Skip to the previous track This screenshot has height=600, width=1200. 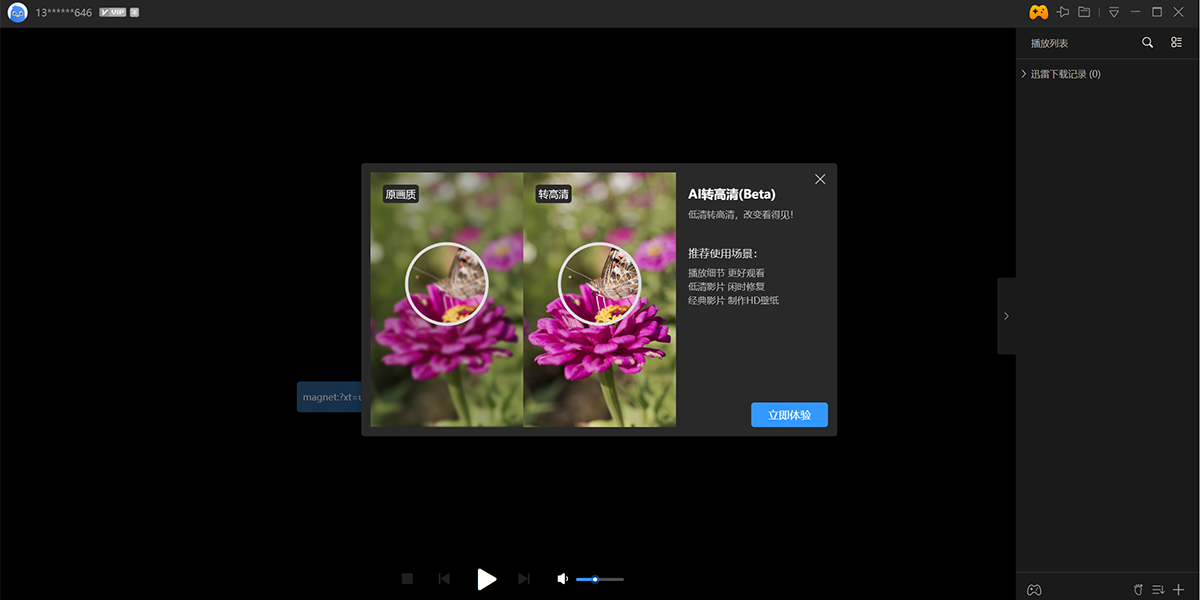(x=444, y=578)
